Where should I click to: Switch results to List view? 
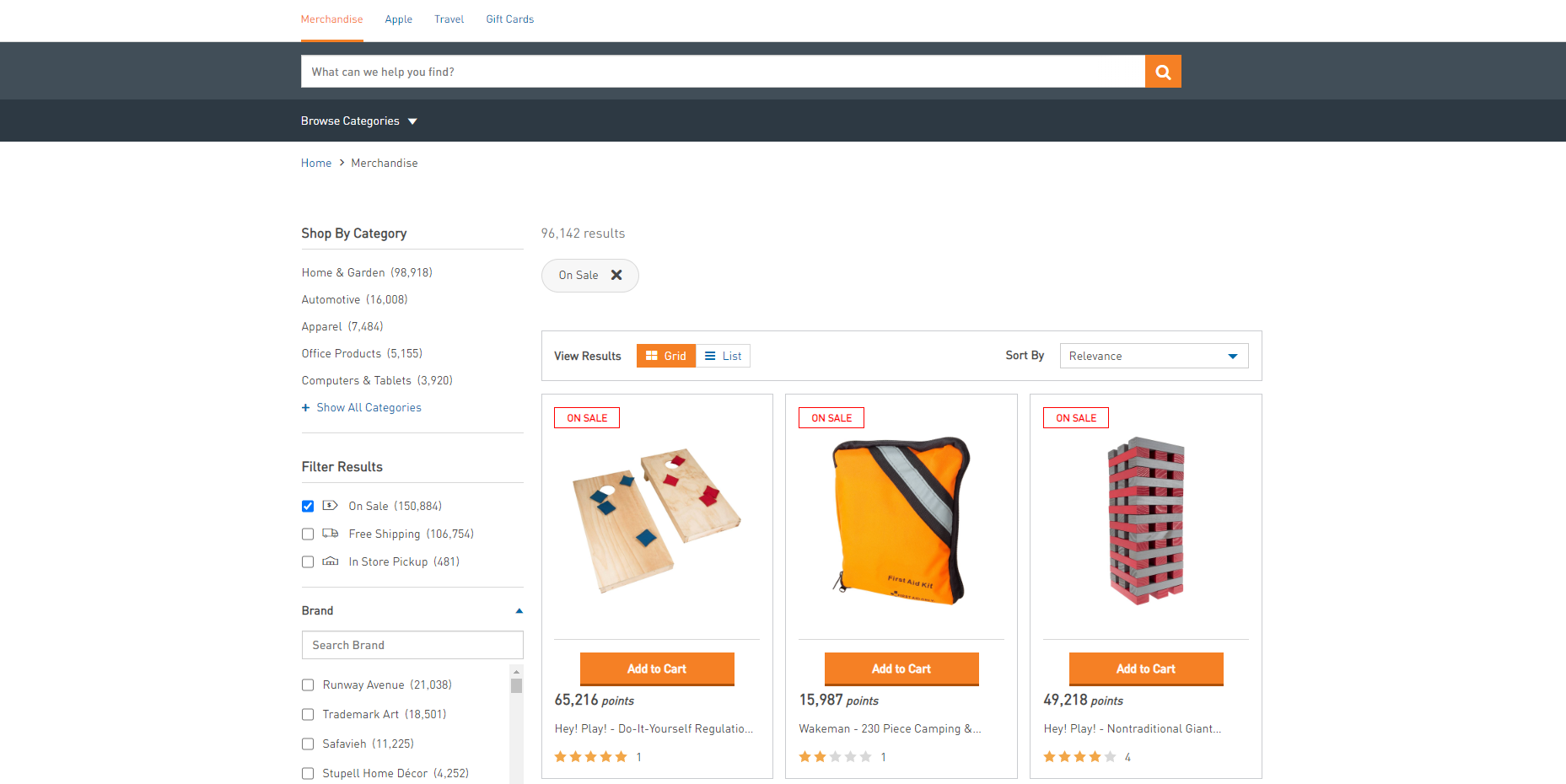[724, 356]
